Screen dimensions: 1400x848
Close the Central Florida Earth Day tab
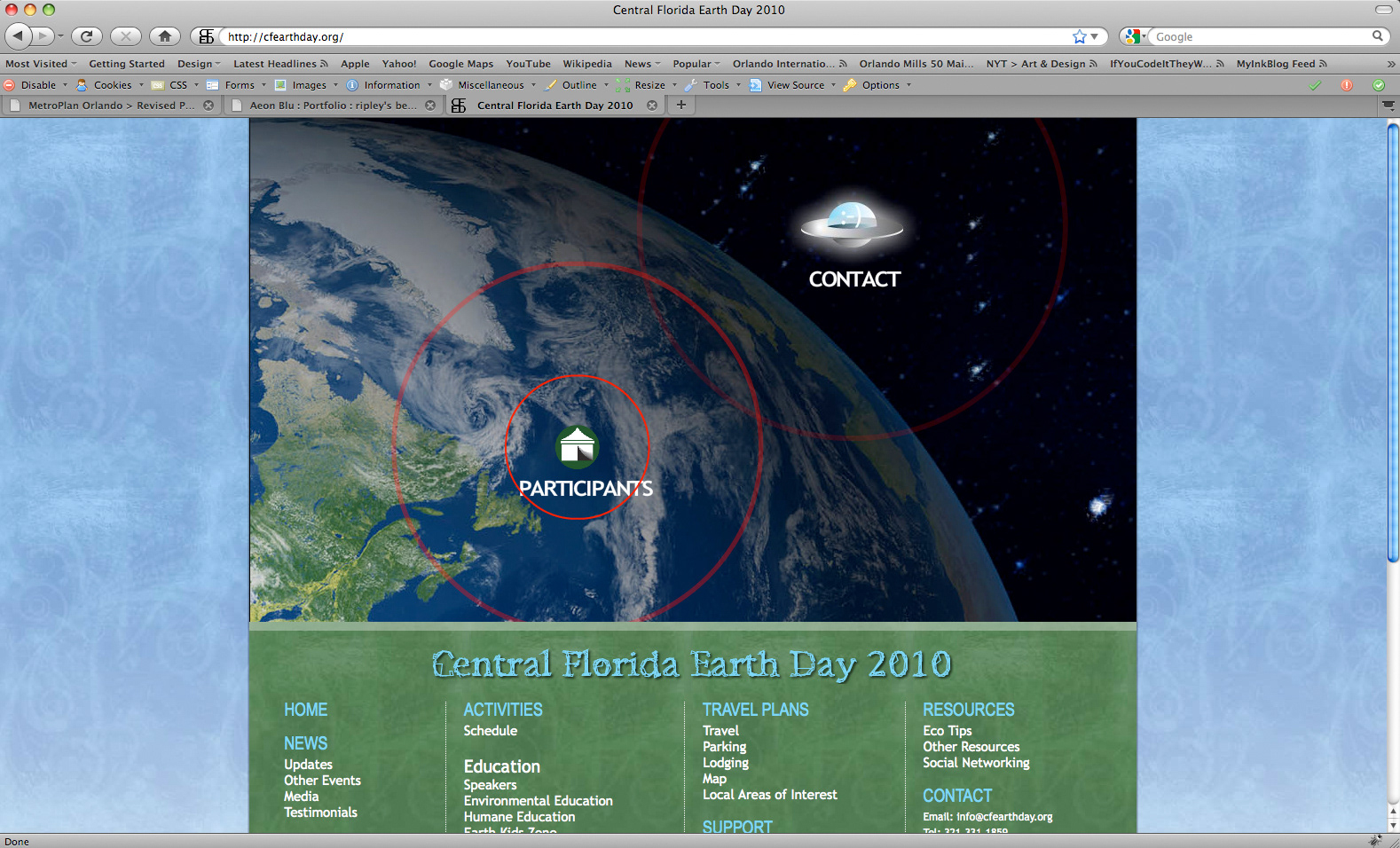click(x=652, y=105)
